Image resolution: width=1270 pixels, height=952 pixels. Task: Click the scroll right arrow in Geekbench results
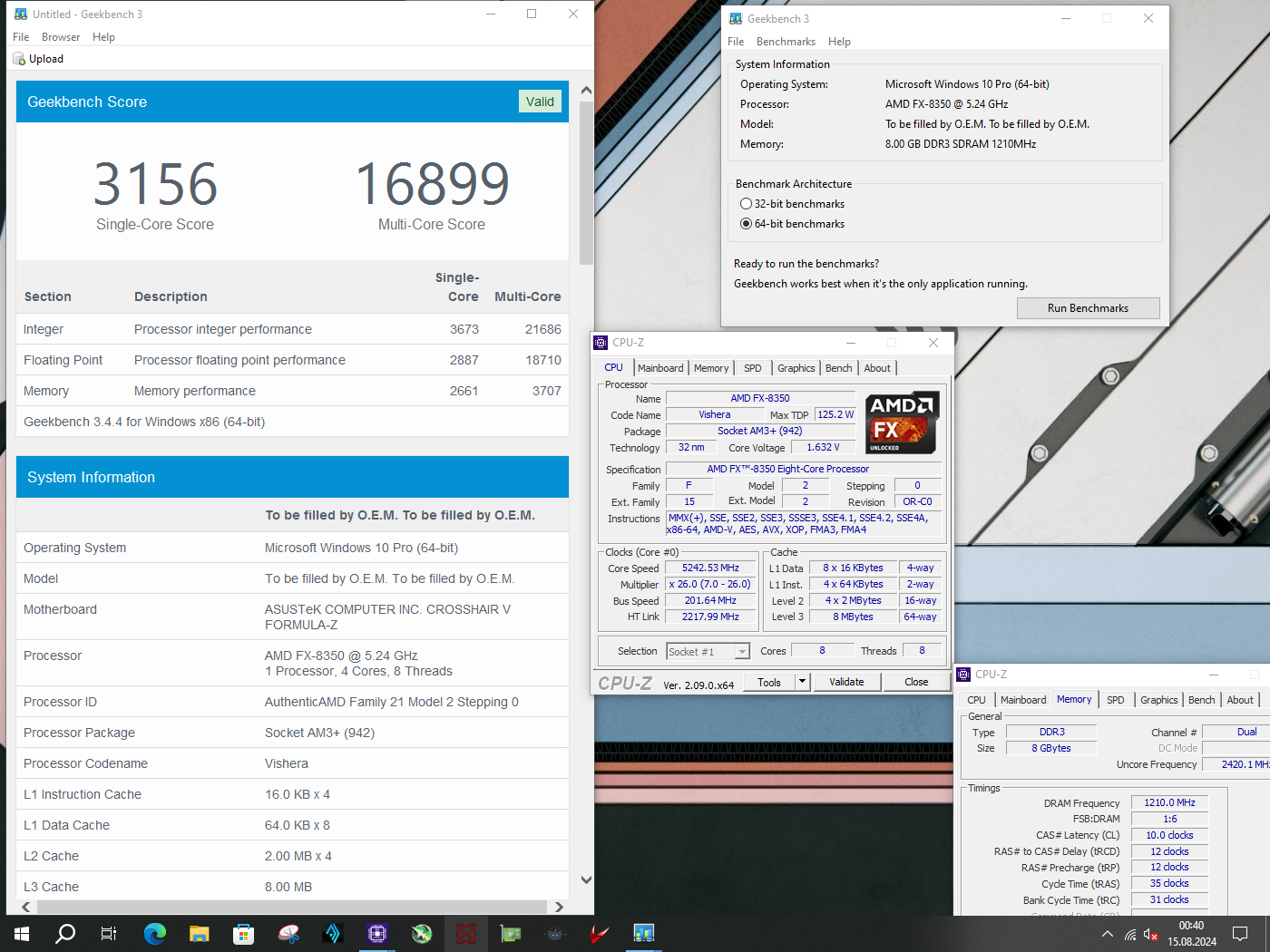(x=559, y=907)
